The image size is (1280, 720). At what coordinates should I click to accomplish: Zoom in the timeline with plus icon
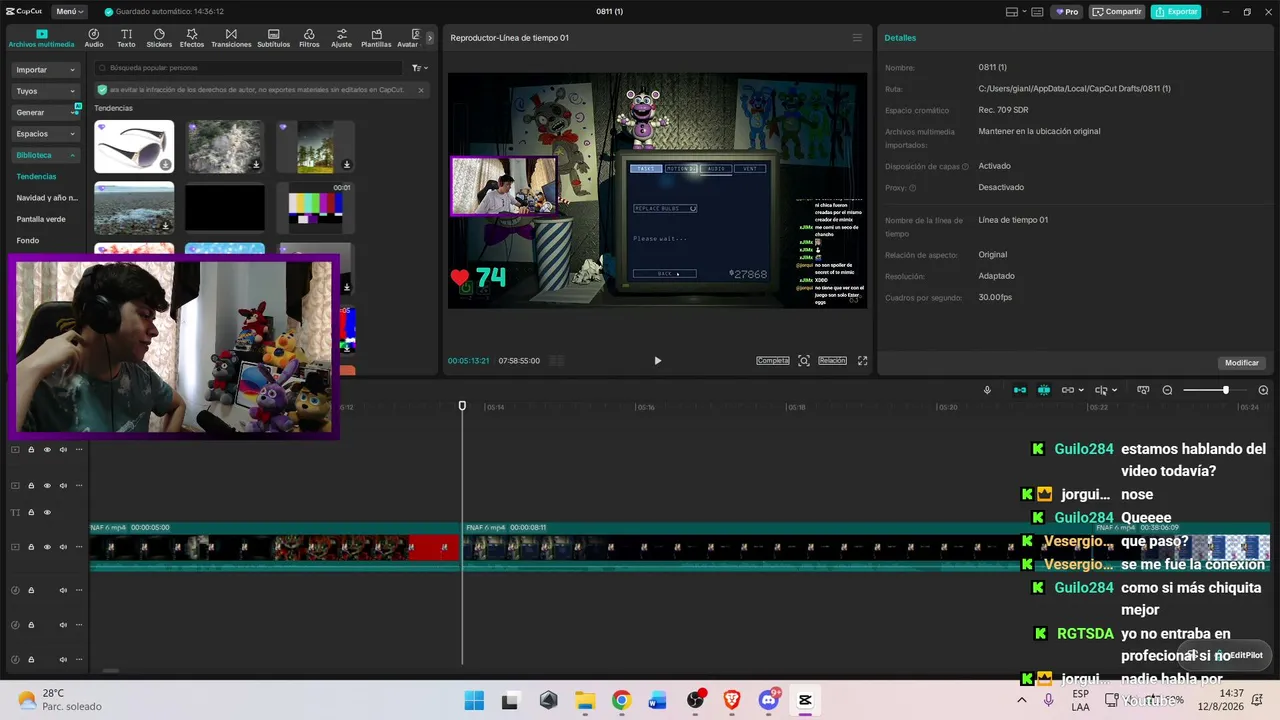click(x=1263, y=390)
